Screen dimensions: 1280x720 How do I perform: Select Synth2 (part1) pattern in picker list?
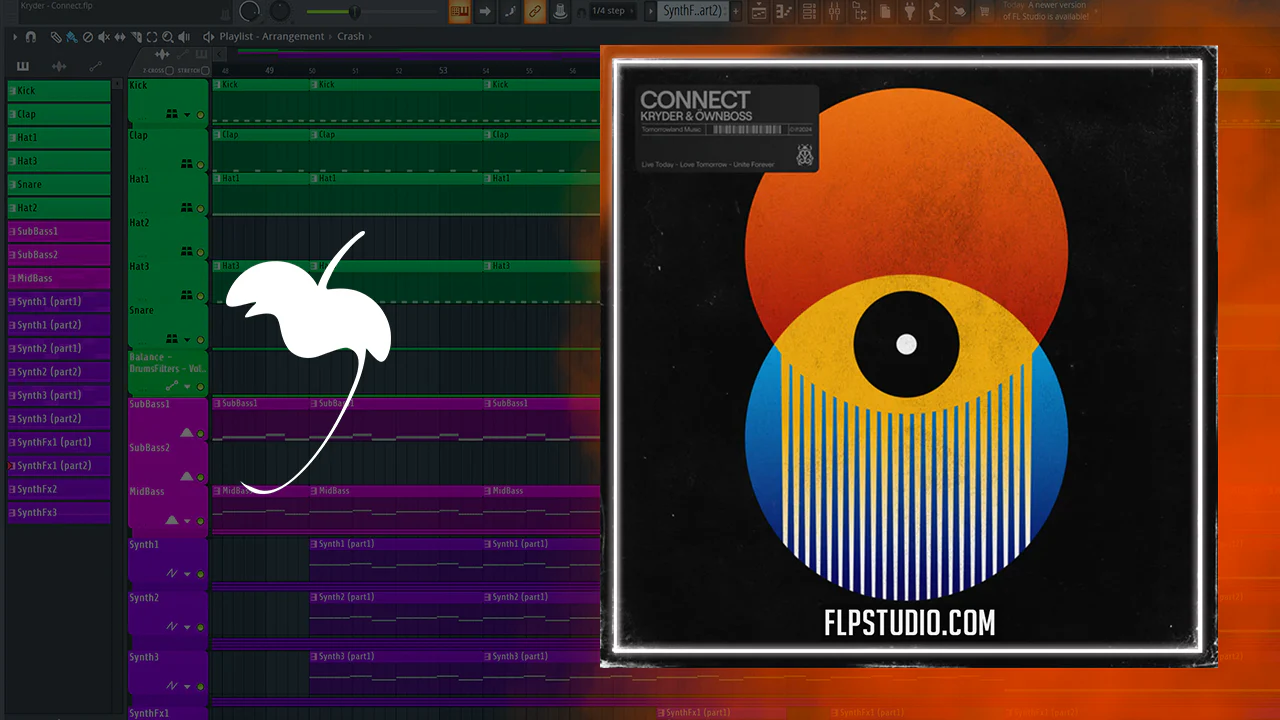(x=58, y=348)
